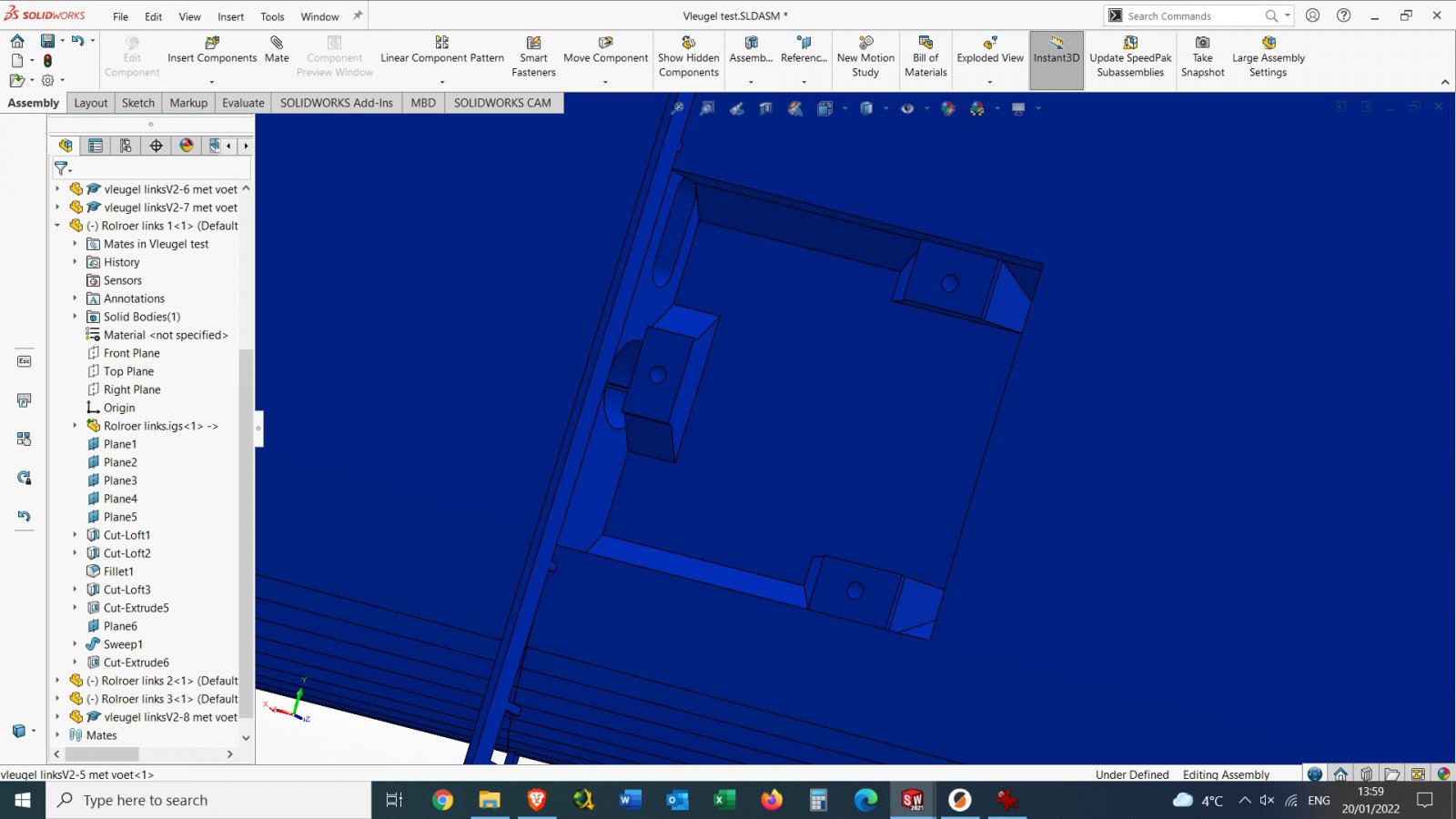Expand the Sweep1 feature
The height and width of the screenshot is (819, 1456).
[76, 644]
